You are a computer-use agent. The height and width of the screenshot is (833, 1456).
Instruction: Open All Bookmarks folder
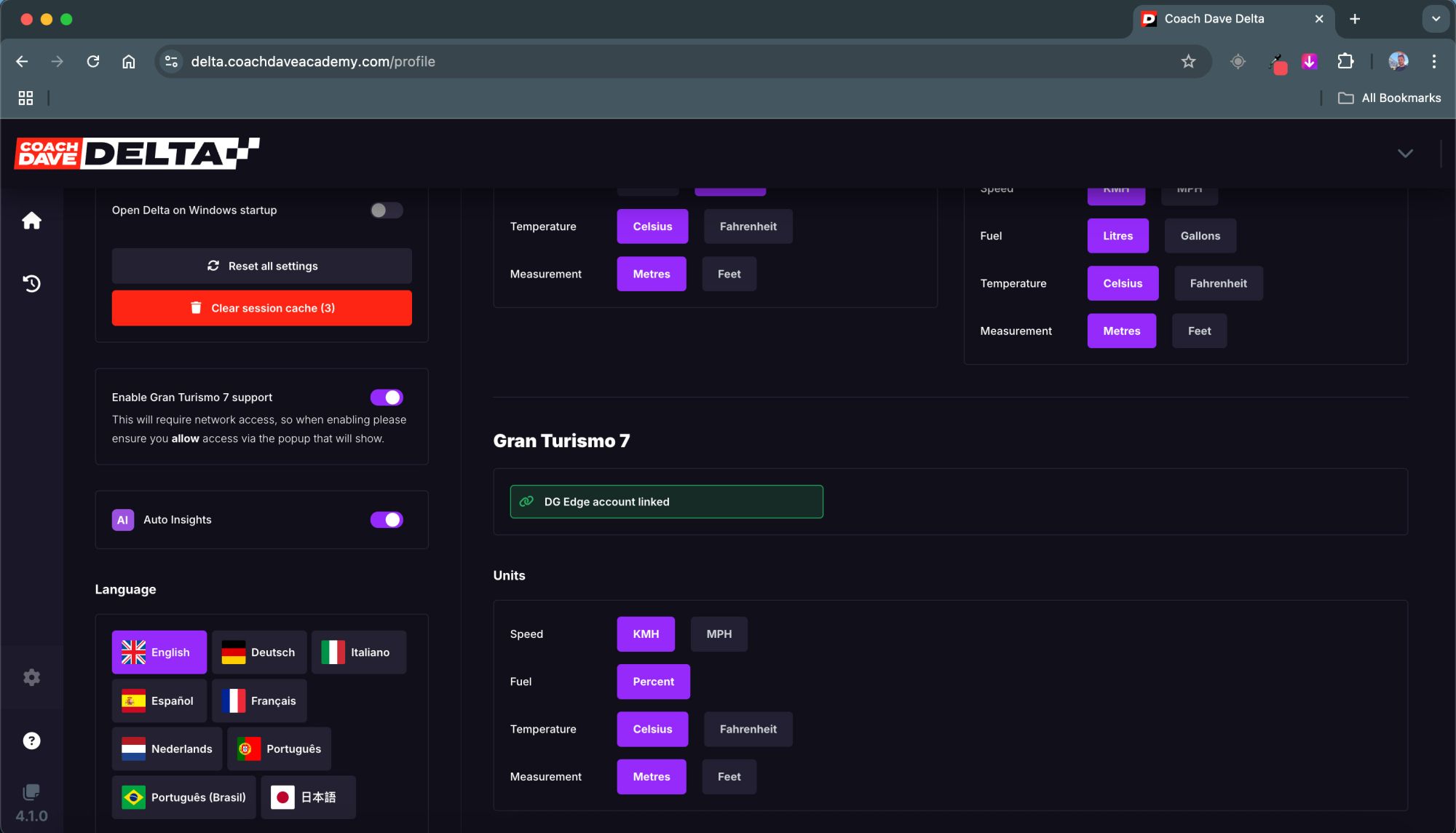pyautogui.click(x=1389, y=98)
